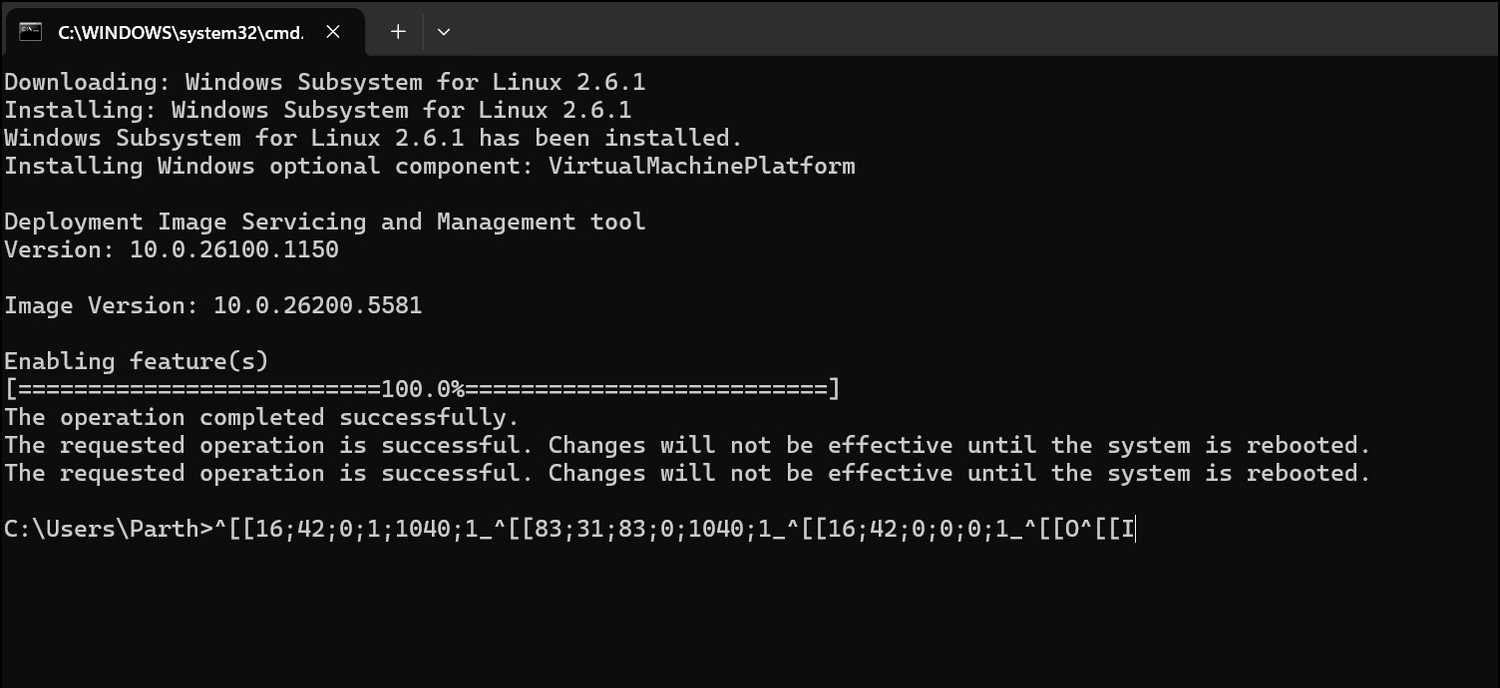Click the 'Enabling feature(s)' line
The image size is (1500, 688).
tap(136, 361)
